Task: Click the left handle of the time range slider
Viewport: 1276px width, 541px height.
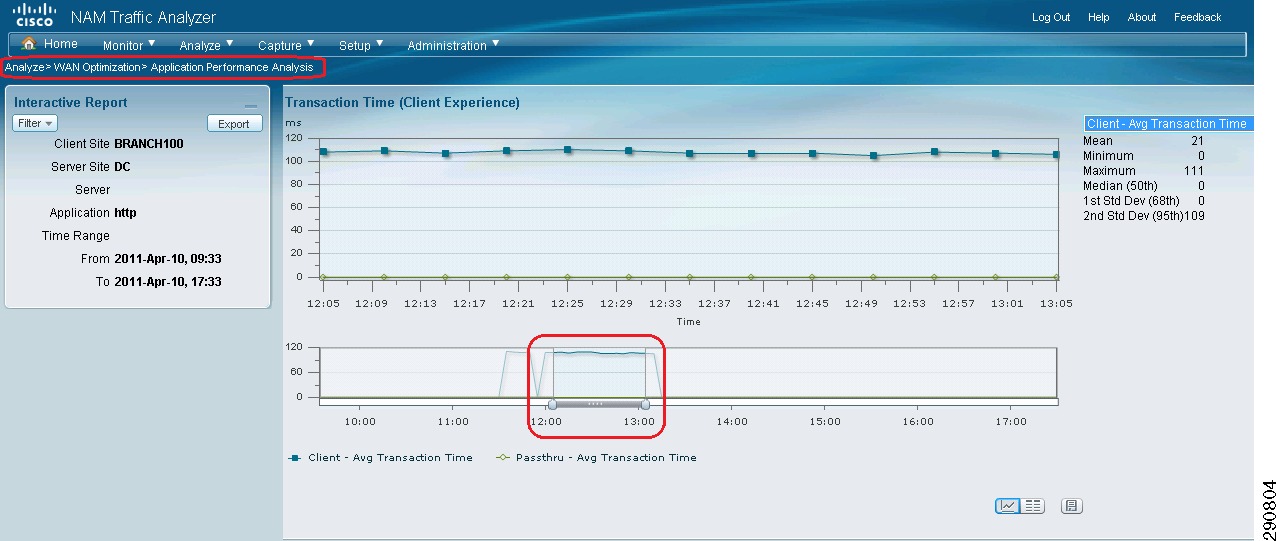Action: click(x=552, y=405)
